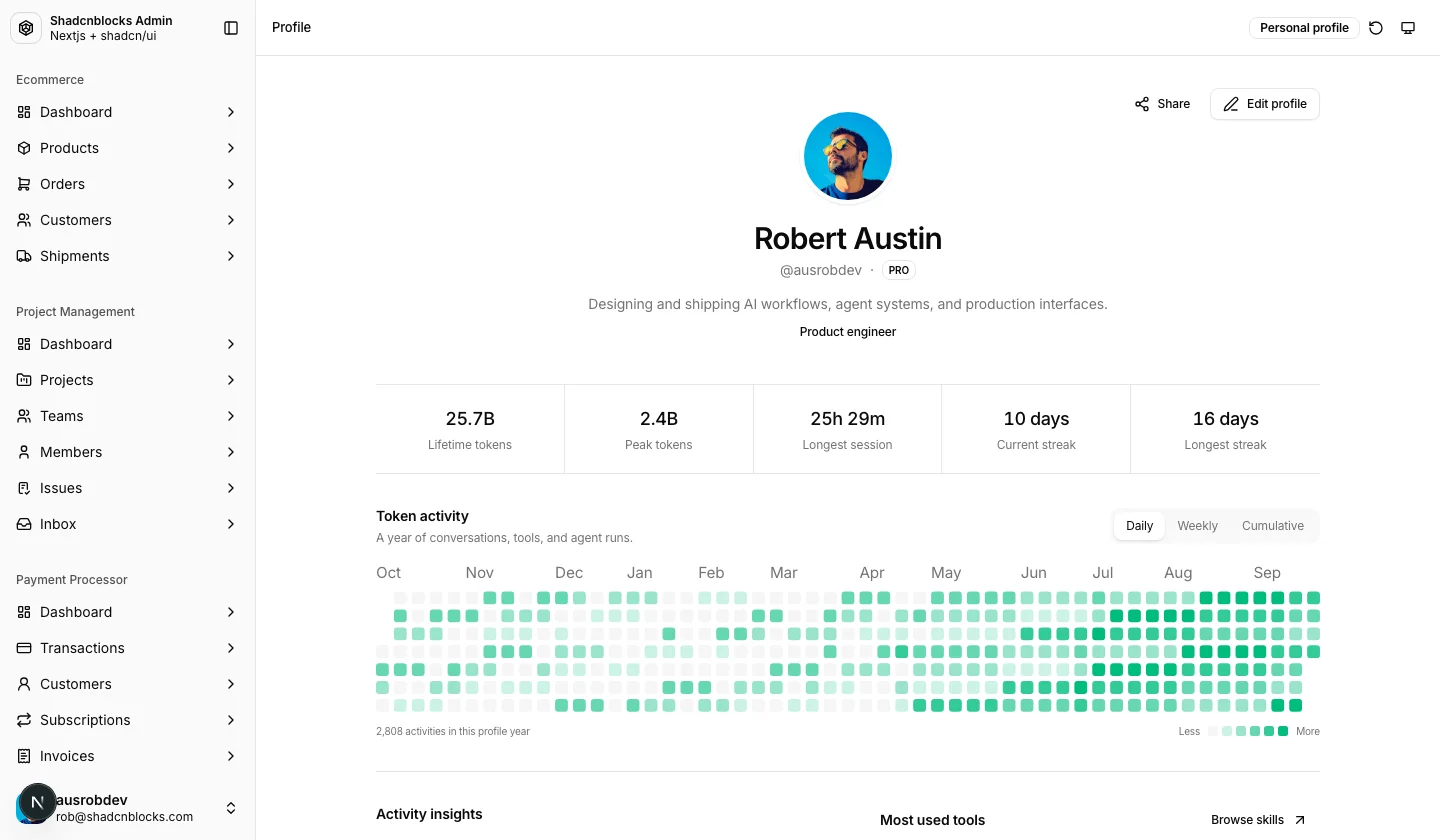Click the Most used tools heading
Viewport: 1440px width, 840px height.
[x=932, y=820]
